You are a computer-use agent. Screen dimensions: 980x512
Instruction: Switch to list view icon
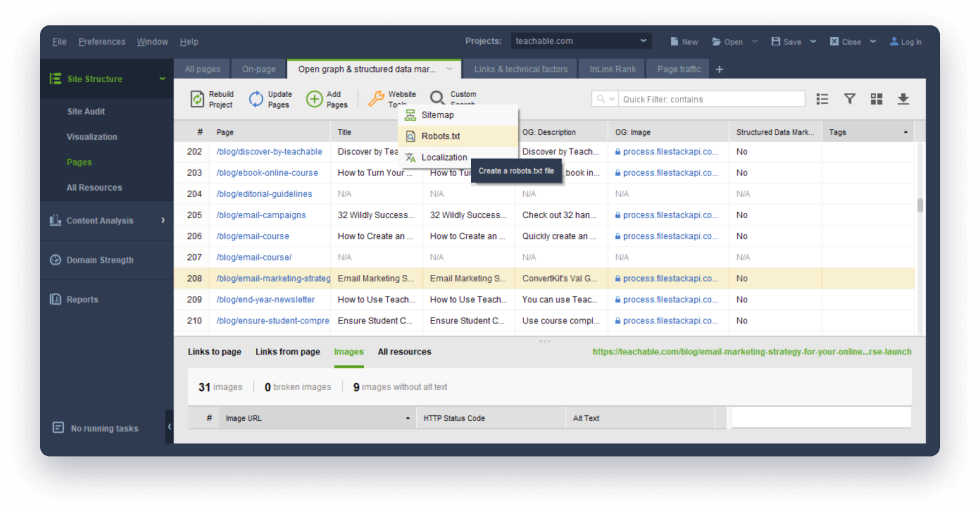pyautogui.click(x=822, y=99)
